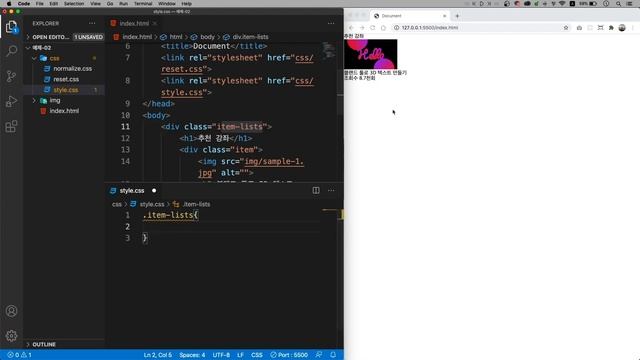Split the style.css editor
640x360 pixels.
(316, 190)
